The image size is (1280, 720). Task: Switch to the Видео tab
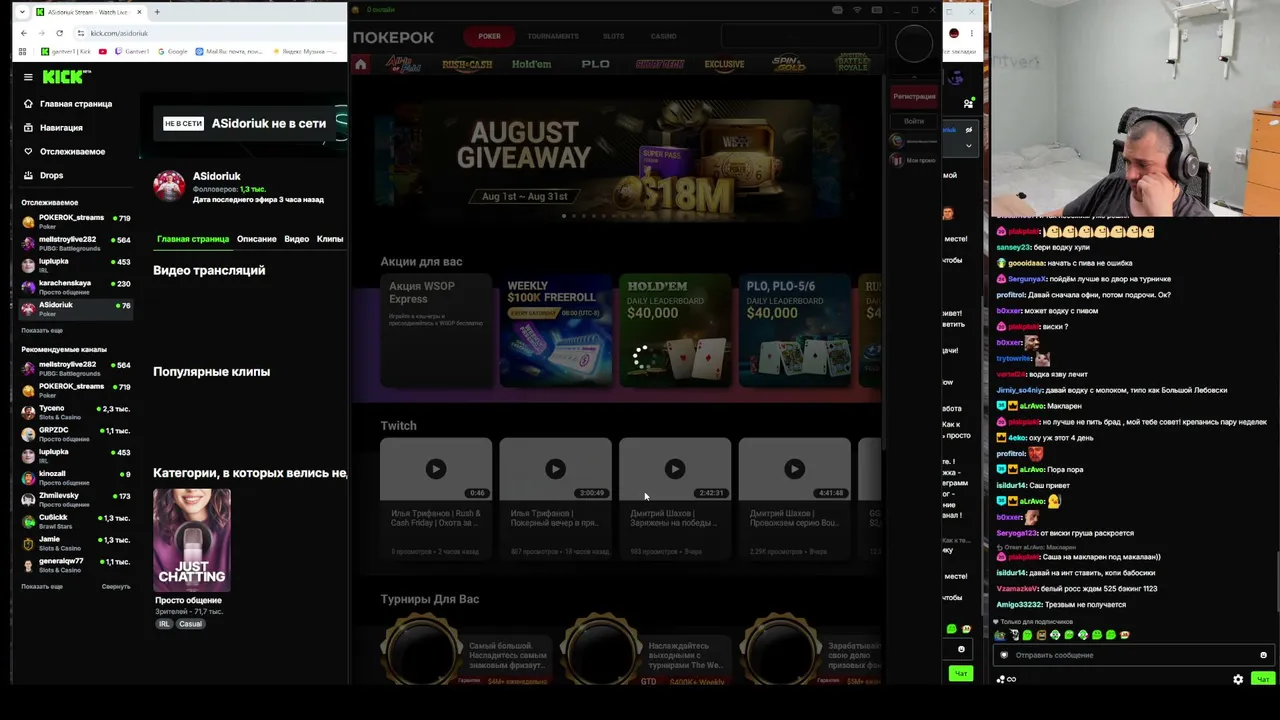pyautogui.click(x=297, y=239)
